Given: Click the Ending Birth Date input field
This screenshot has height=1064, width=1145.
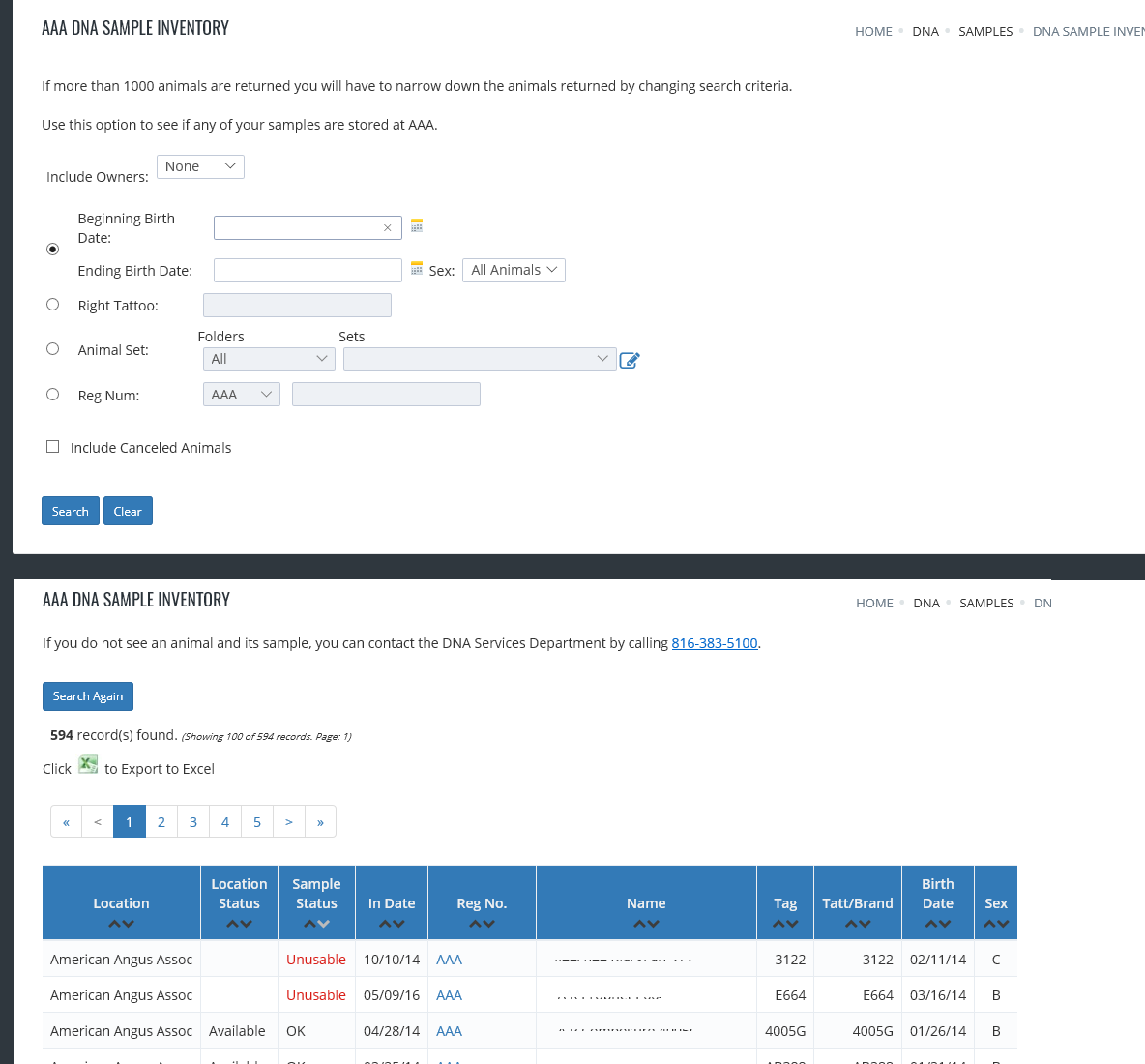Looking at the screenshot, I should (x=308, y=270).
